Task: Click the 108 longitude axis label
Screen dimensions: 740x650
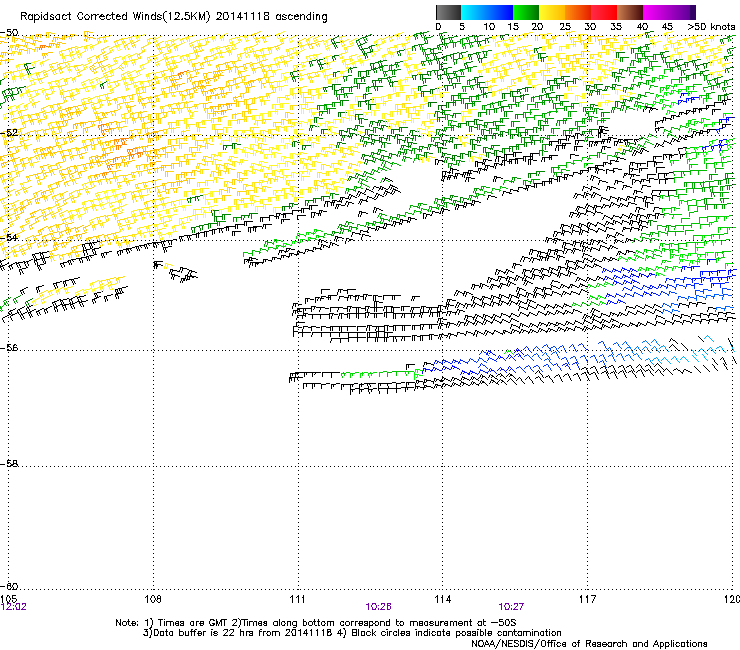Action: (x=153, y=599)
